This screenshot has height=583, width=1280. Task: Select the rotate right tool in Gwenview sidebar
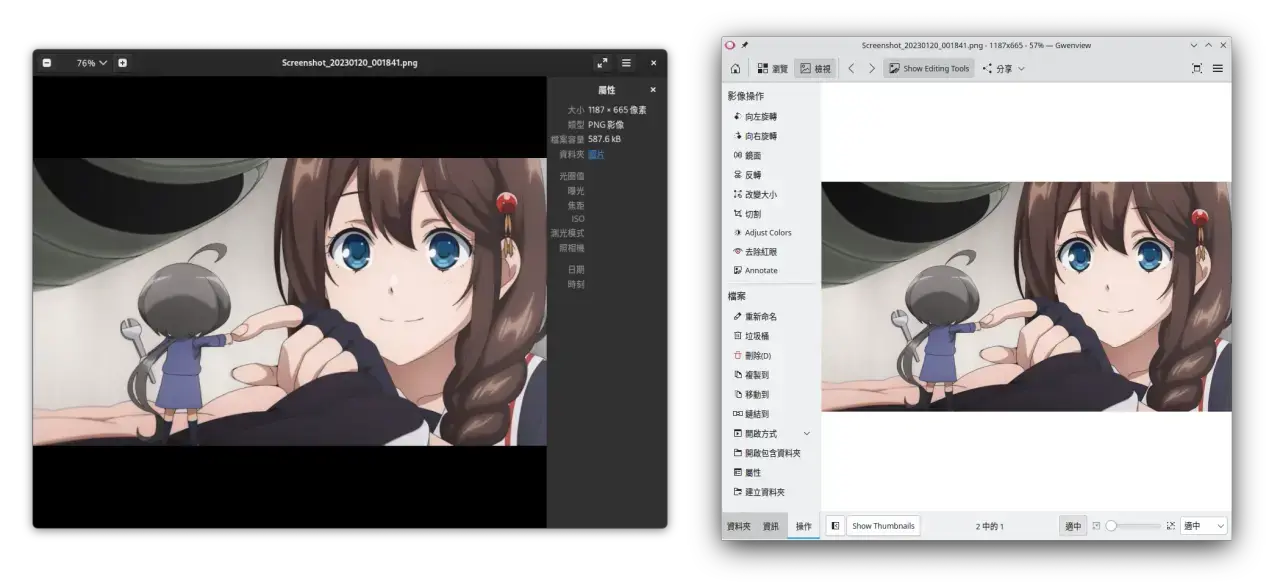[760, 136]
